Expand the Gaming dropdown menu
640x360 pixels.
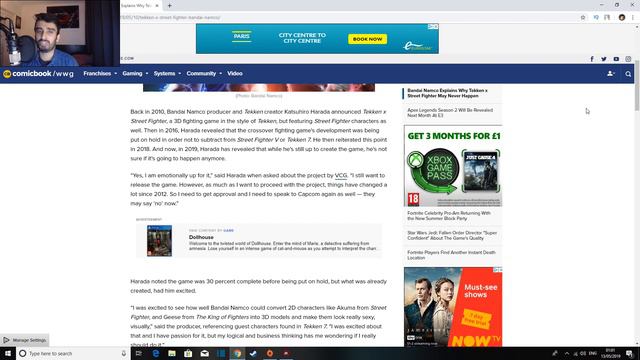135,74
